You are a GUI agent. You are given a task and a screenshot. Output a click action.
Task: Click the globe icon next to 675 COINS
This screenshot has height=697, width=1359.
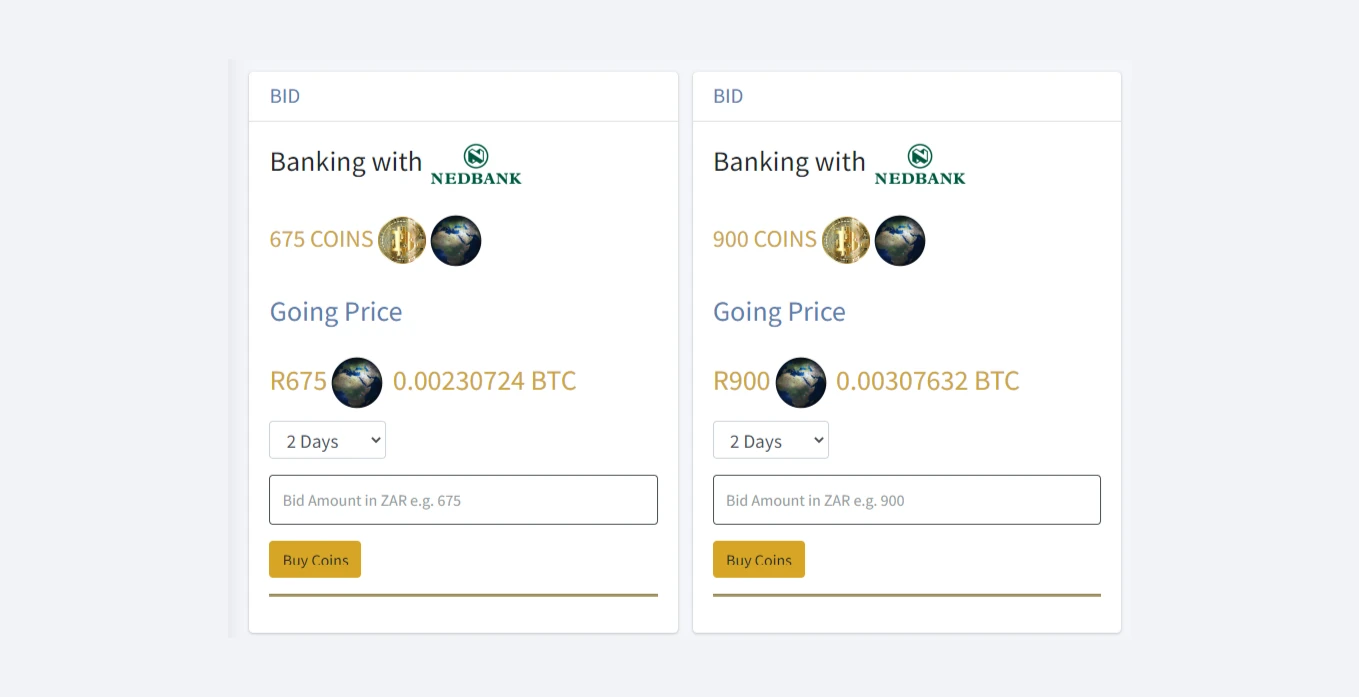click(x=456, y=240)
